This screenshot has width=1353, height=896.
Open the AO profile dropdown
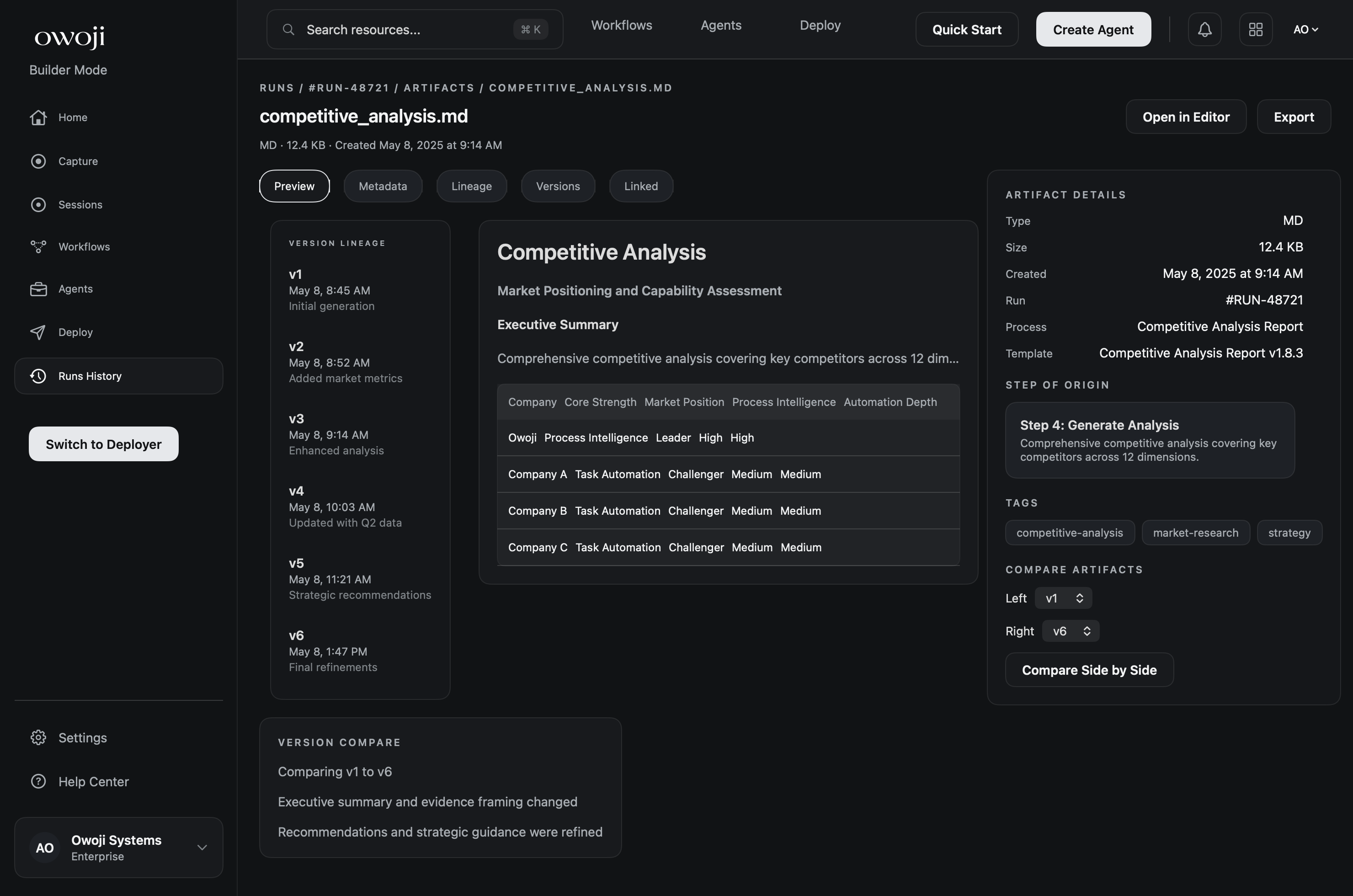point(1306,29)
